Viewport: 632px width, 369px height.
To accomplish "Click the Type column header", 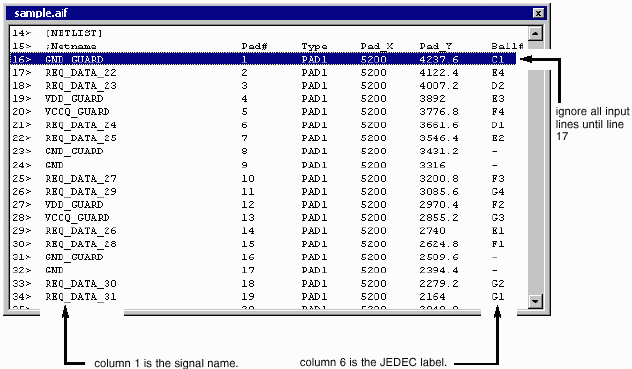I will click(314, 46).
